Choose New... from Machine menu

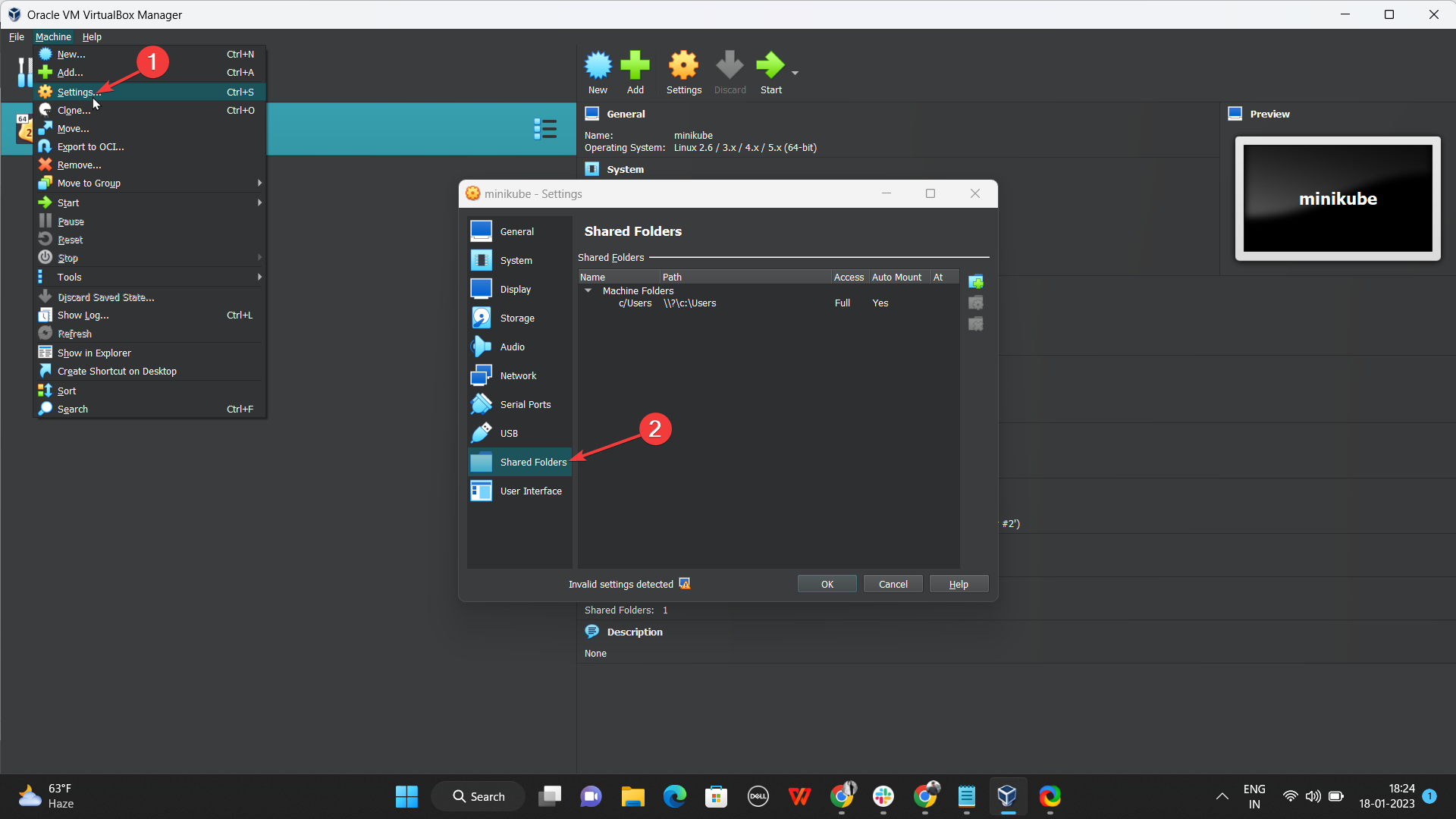tap(149, 55)
